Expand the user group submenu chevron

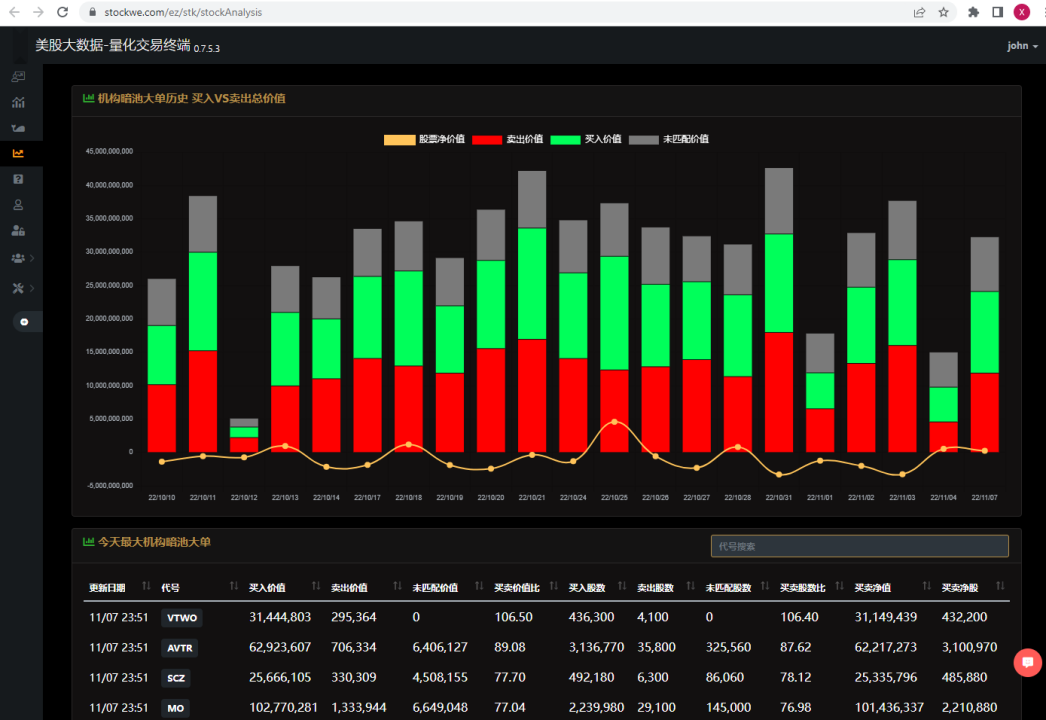click(x=32, y=258)
